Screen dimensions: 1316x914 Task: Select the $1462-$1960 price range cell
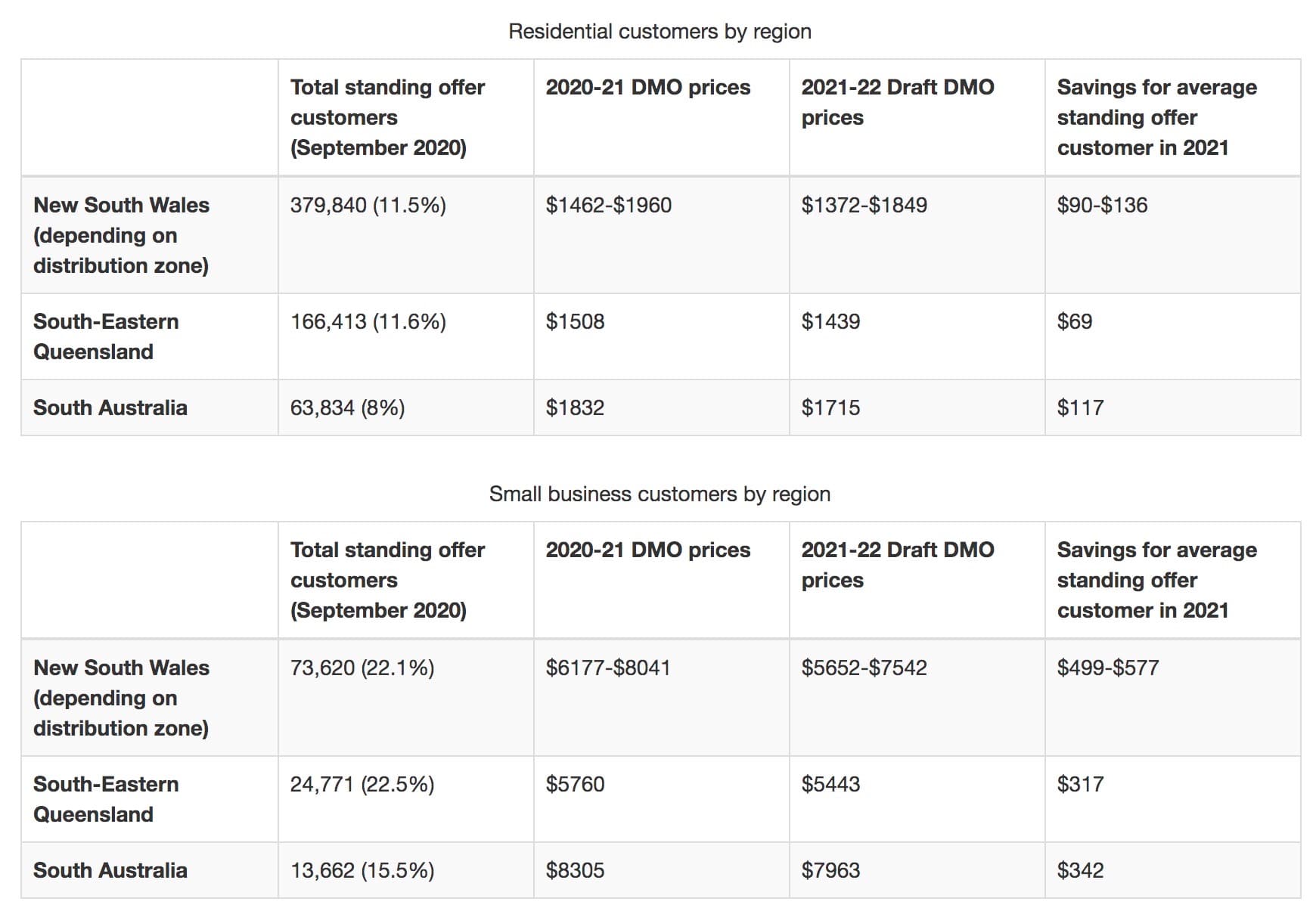[607, 204]
